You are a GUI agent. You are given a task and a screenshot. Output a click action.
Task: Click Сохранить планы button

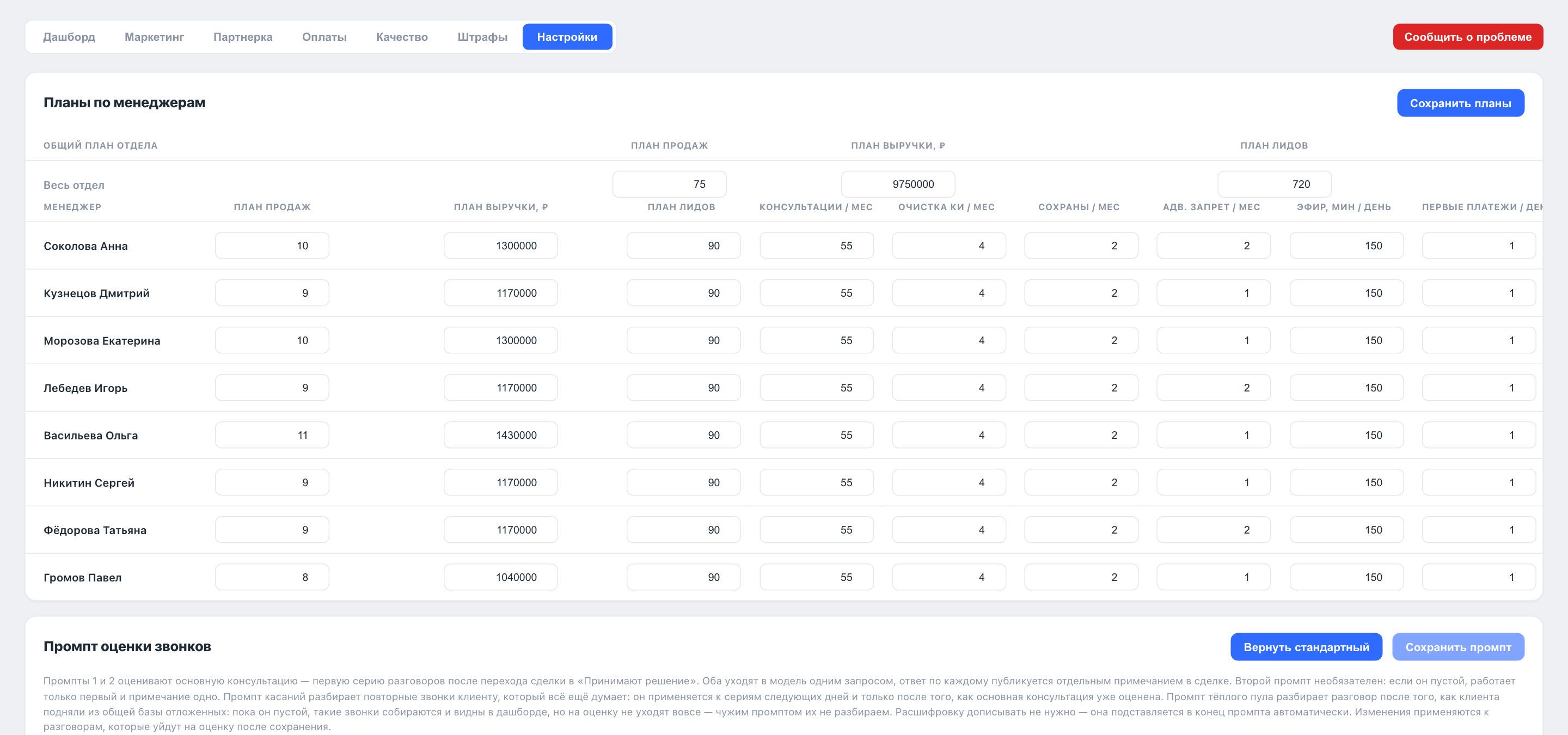pos(1460,103)
